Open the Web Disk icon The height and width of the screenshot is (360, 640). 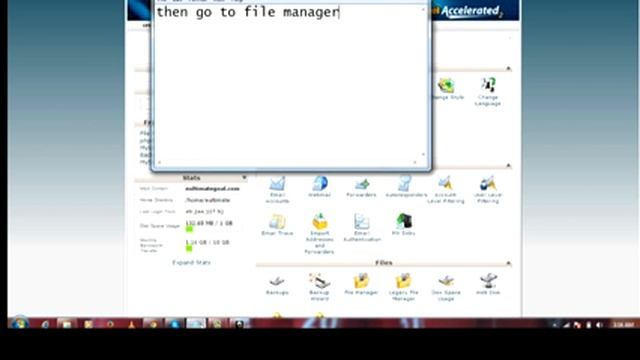tap(488, 281)
